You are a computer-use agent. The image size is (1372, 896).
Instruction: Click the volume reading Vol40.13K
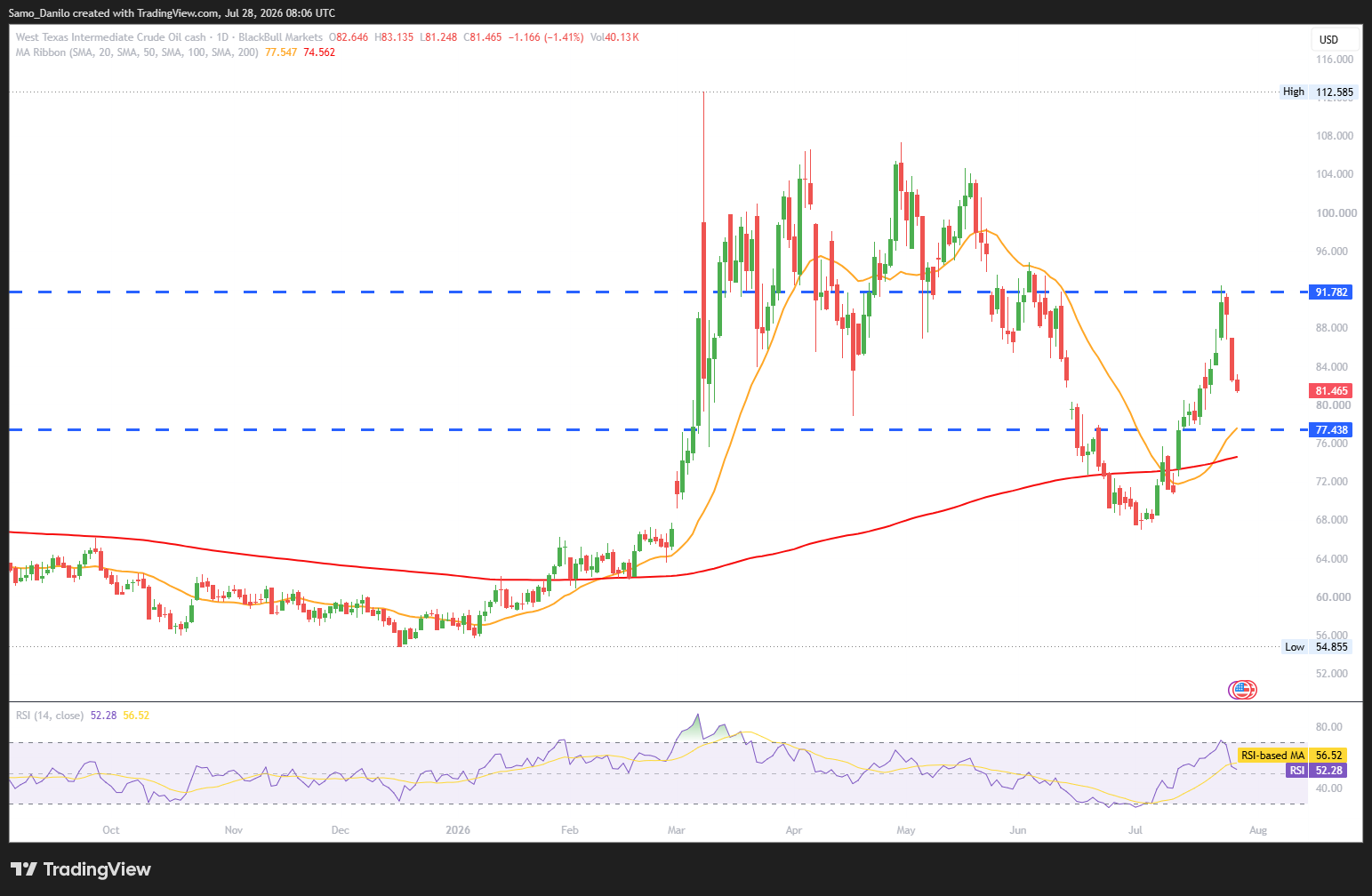pos(614,37)
